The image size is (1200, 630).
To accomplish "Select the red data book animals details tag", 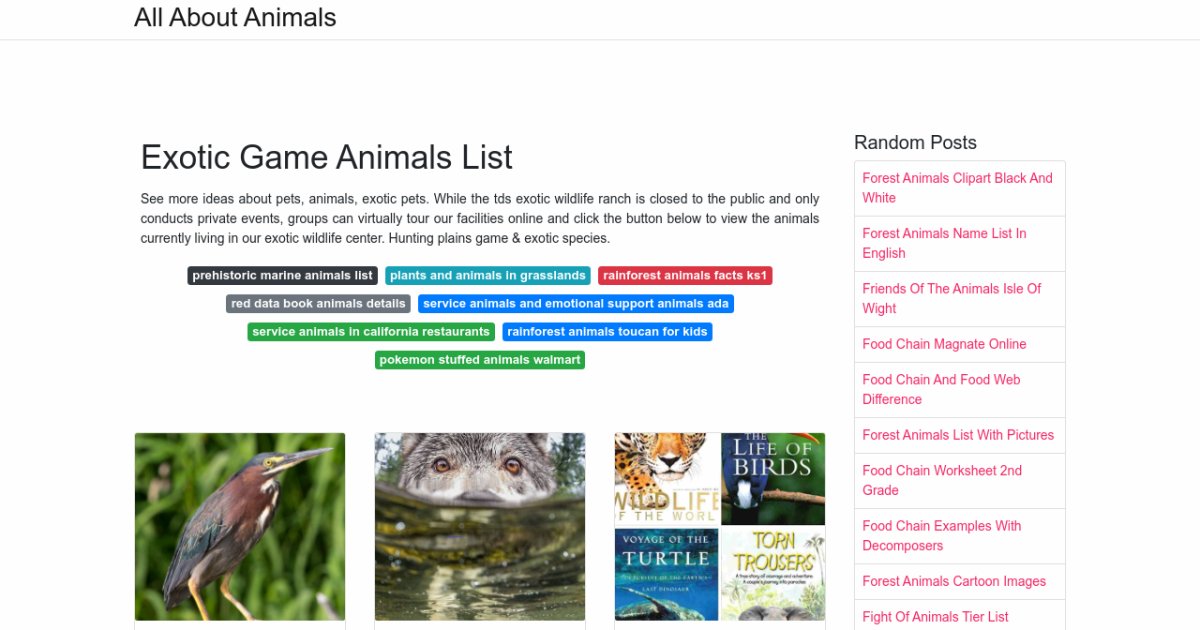I will tap(318, 304).
